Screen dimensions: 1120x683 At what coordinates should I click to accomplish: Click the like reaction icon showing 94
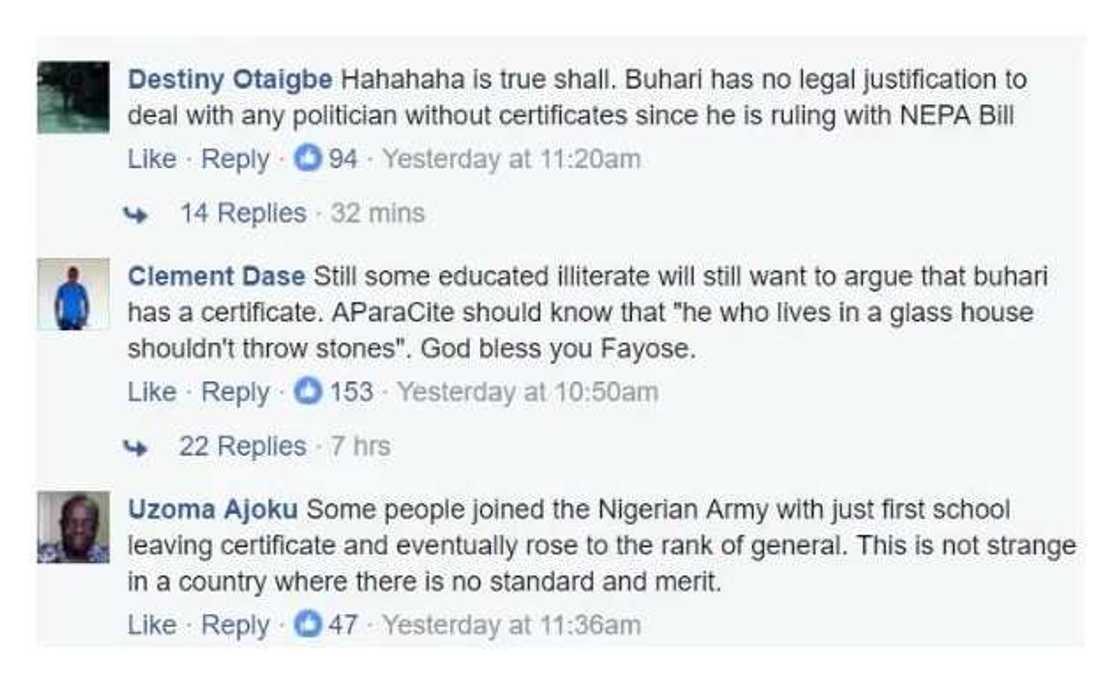click(x=309, y=159)
